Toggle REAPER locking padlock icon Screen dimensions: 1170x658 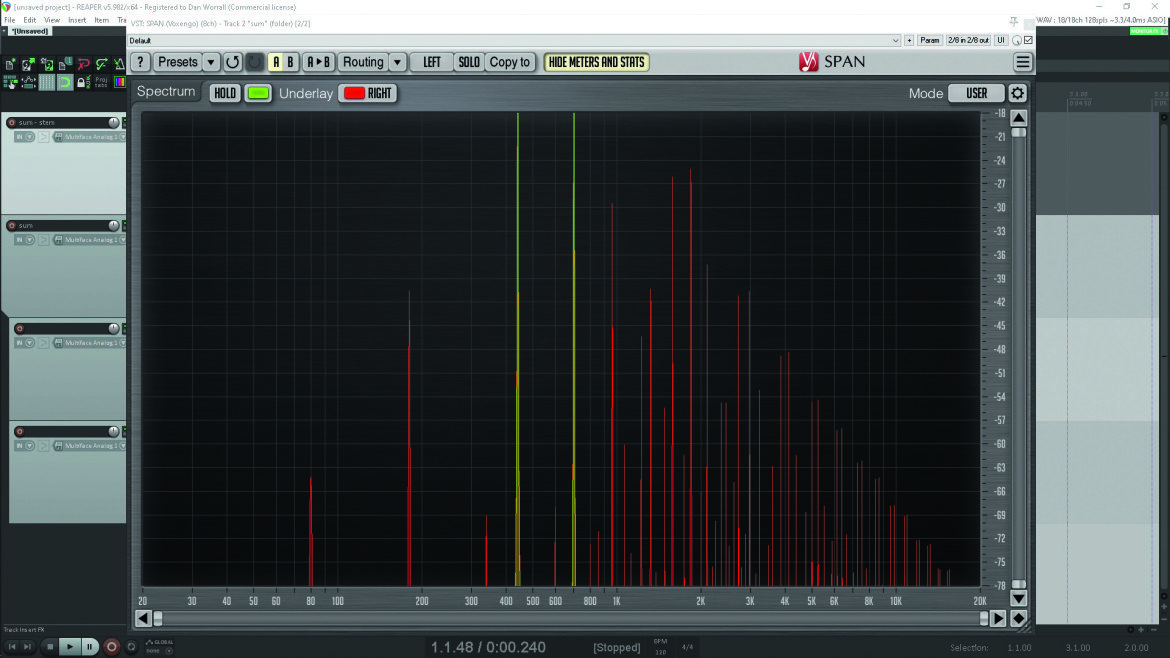tap(82, 82)
